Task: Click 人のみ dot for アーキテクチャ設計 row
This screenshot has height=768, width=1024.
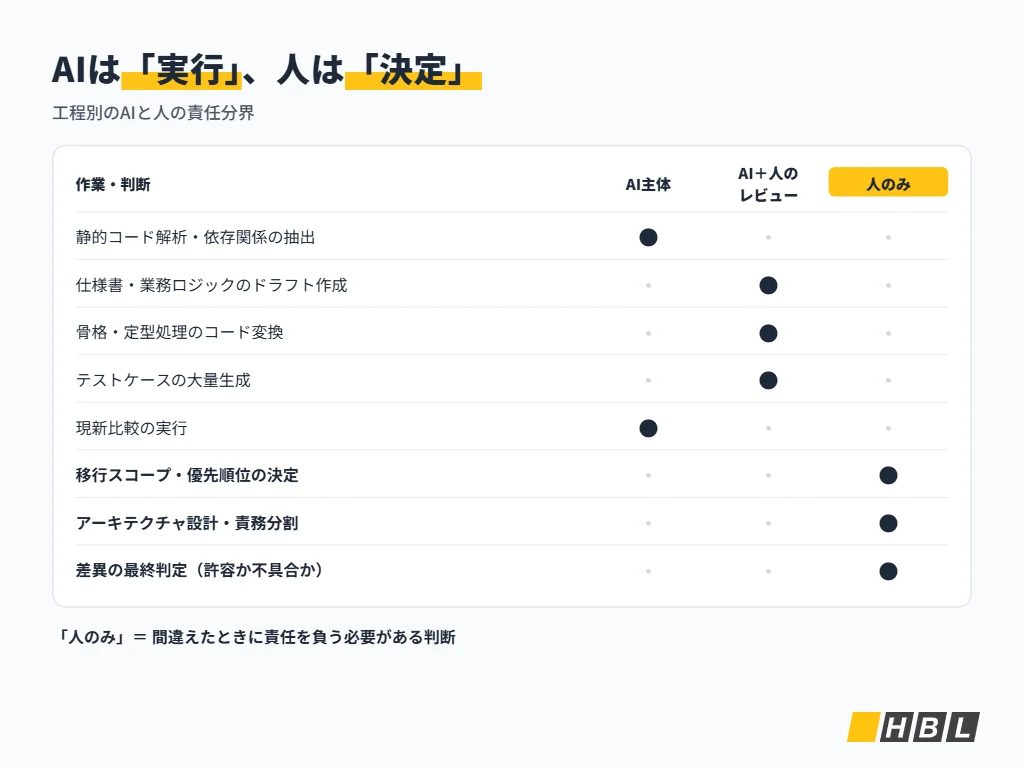Action: point(888,523)
